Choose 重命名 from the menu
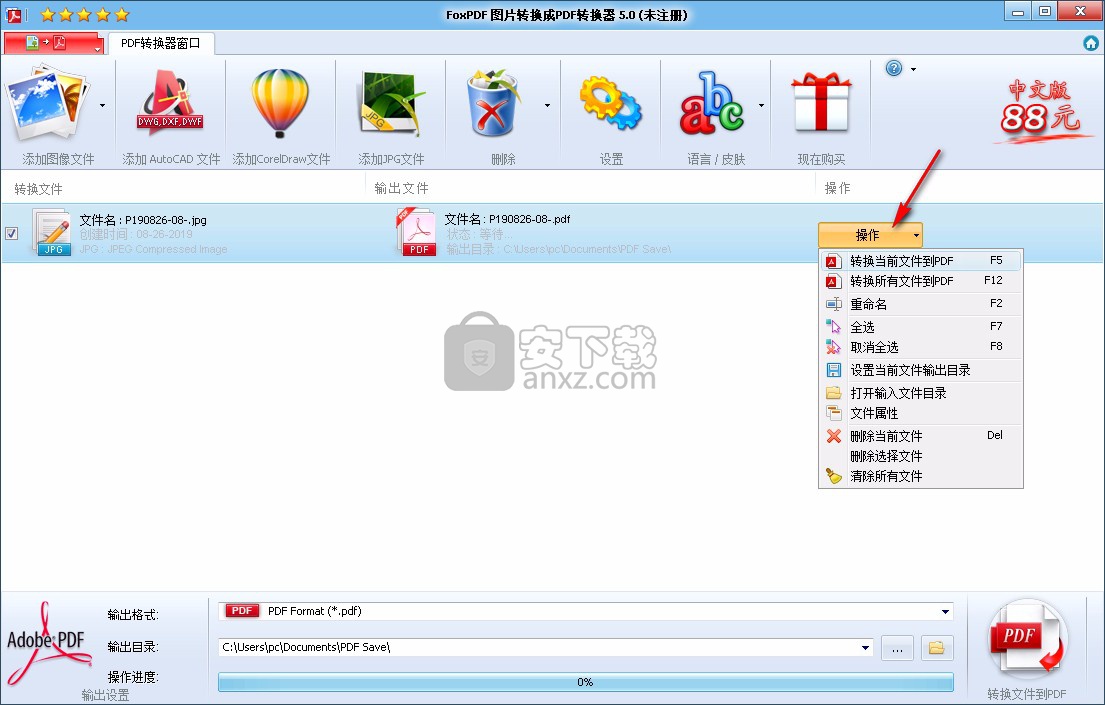Viewport: 1105px width, 705px height. coord(921,304)
